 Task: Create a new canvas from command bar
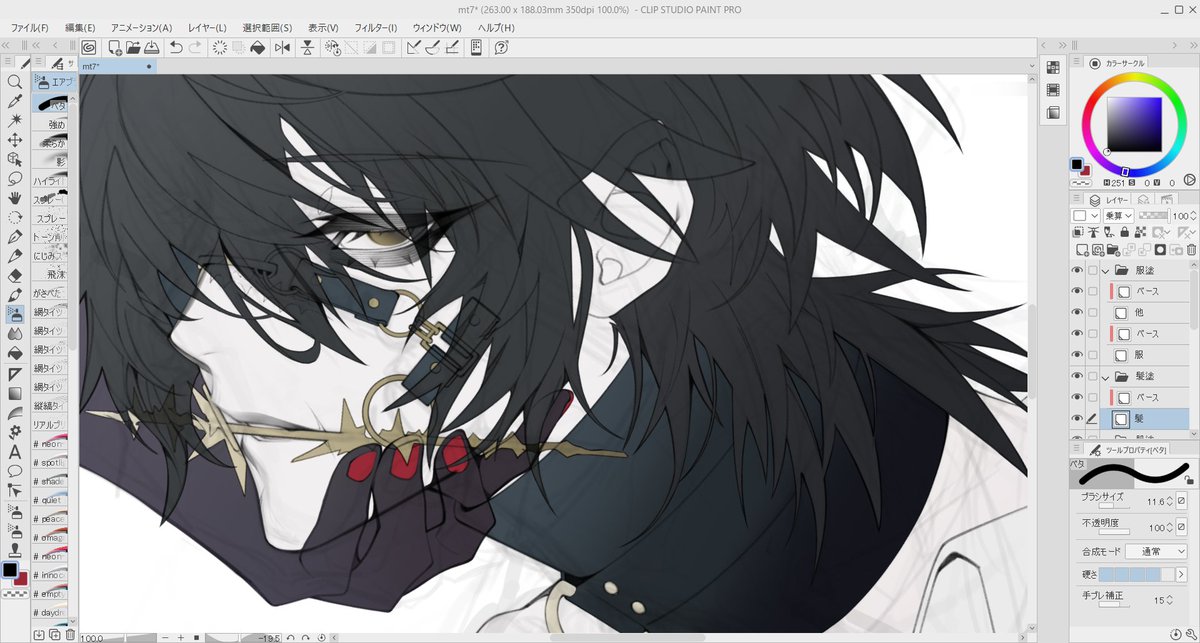pos(115,47)
